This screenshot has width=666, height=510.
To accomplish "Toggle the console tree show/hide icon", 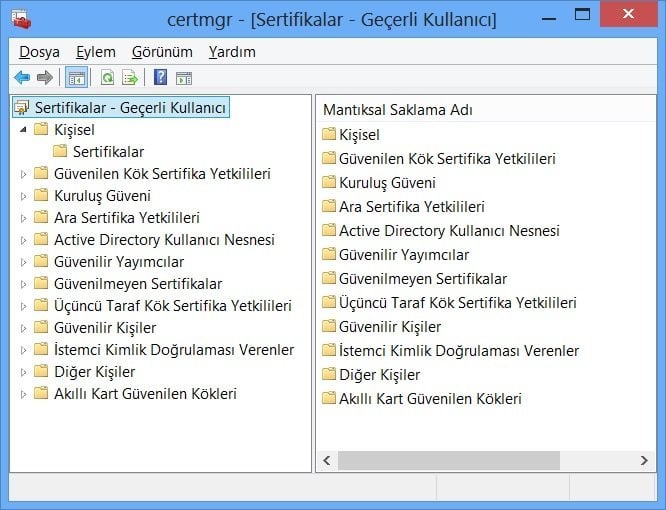I will click(x=76, y=78).
